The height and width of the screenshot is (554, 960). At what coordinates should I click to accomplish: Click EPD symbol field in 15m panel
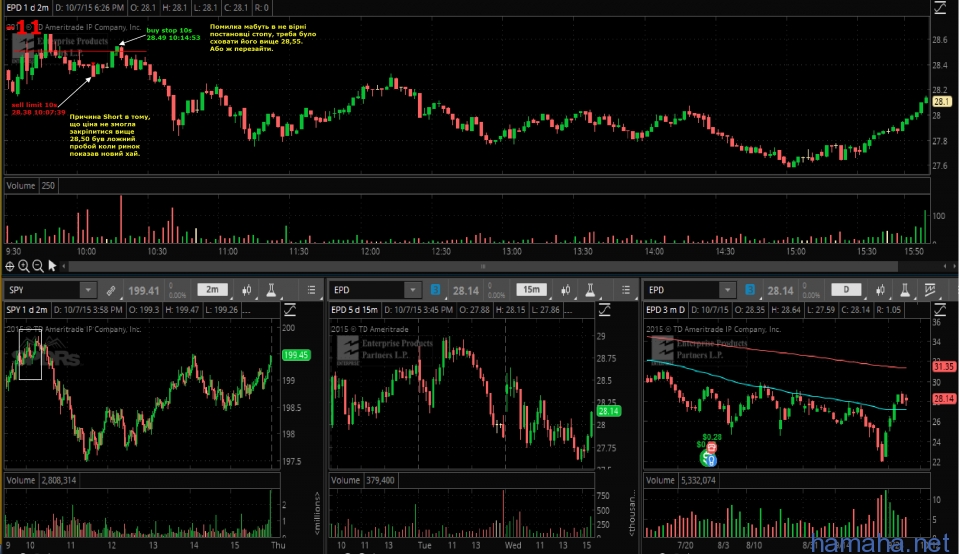point(368,290)
